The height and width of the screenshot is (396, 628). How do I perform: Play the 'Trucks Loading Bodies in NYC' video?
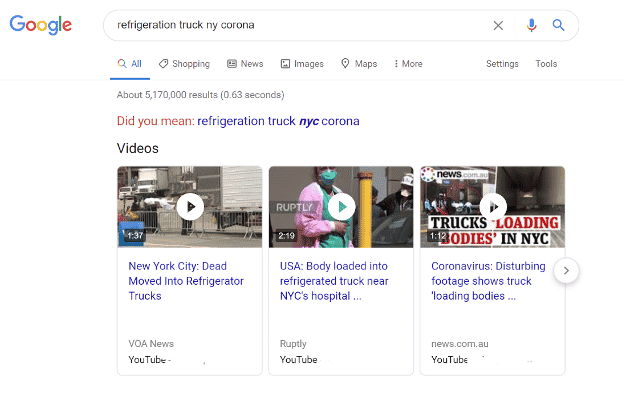[x=493, y=207]
